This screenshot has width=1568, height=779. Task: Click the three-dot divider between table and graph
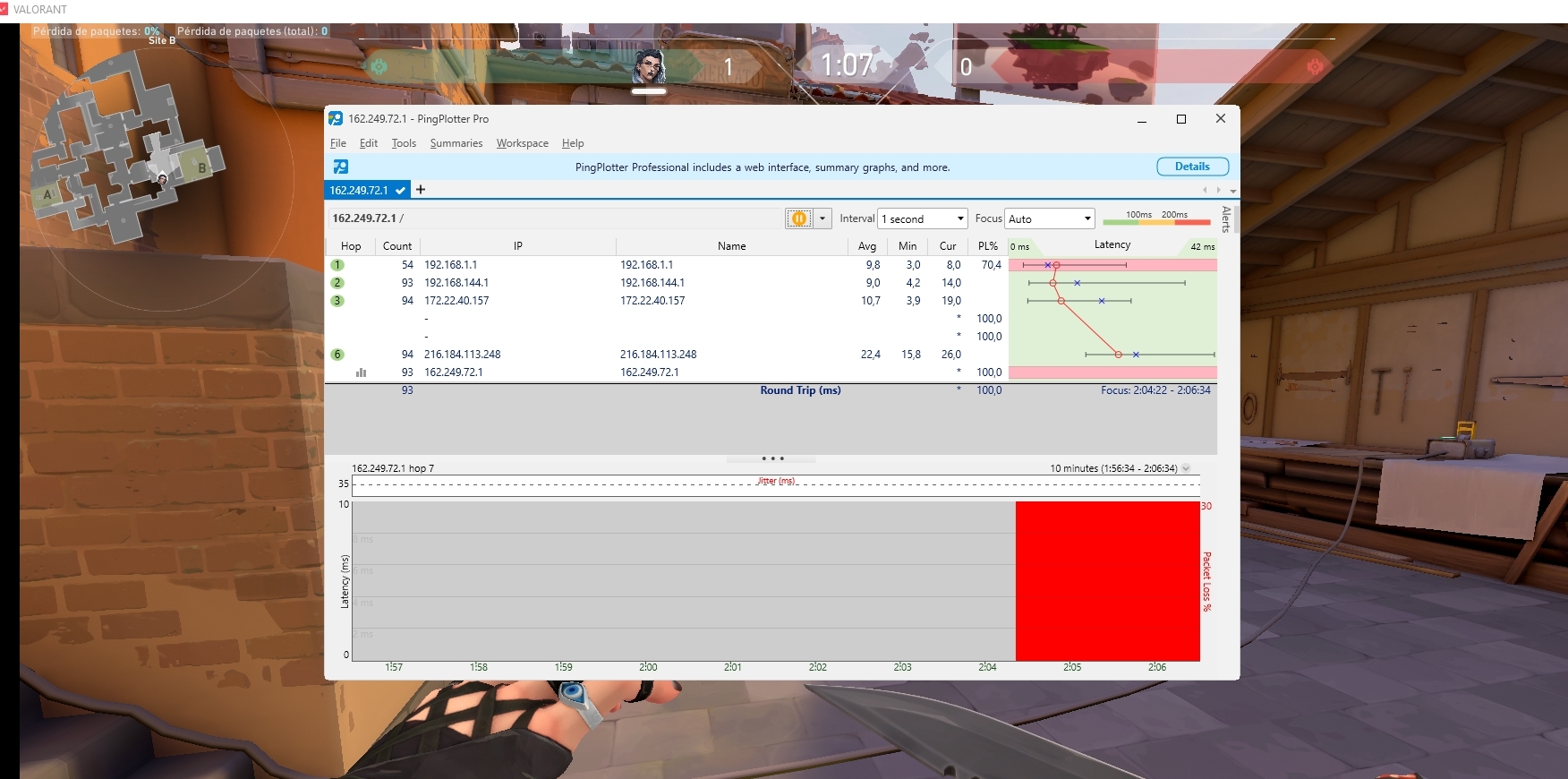tap(772, 458)
